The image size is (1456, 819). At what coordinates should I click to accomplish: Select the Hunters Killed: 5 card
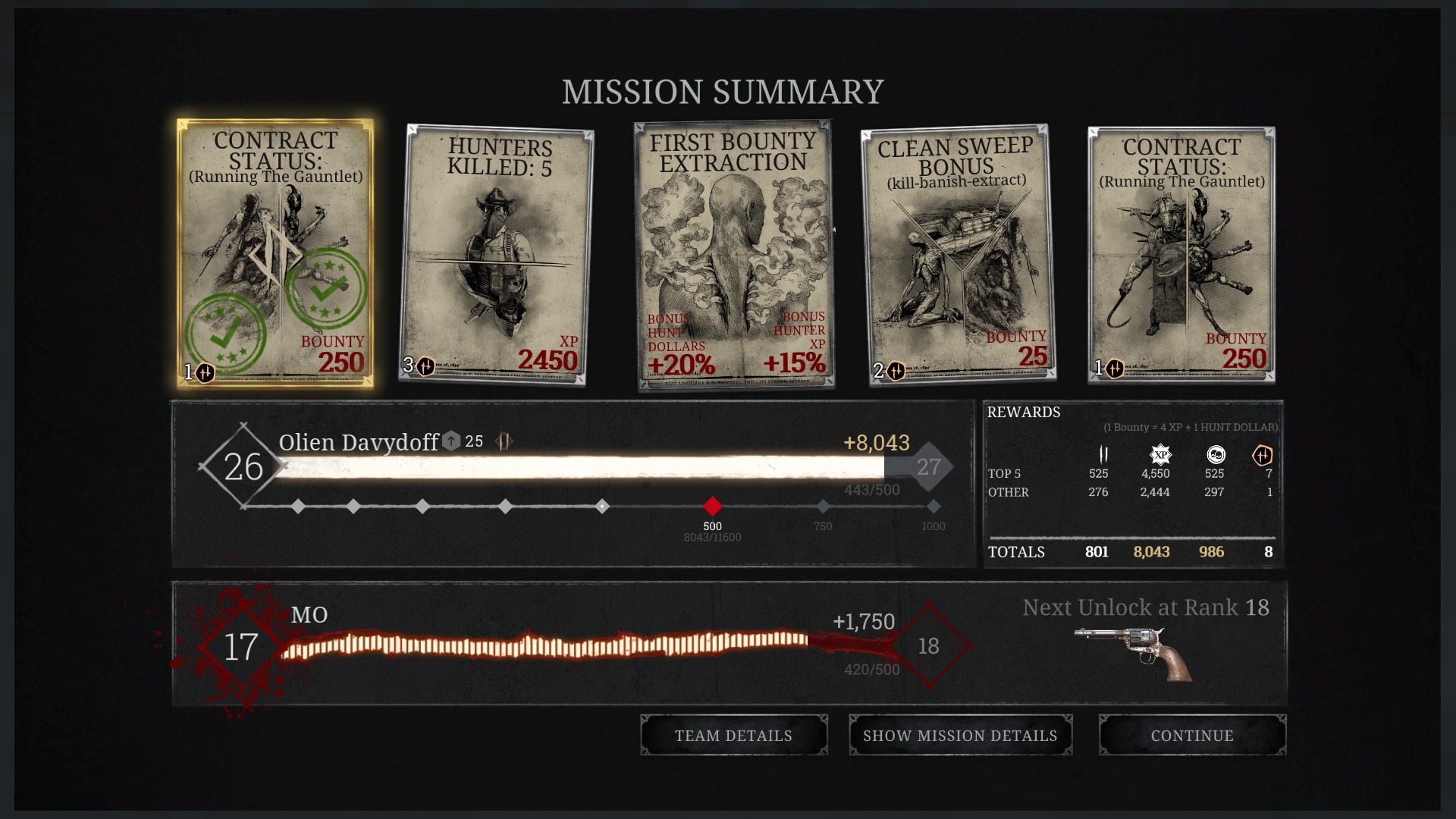(496, 254)
